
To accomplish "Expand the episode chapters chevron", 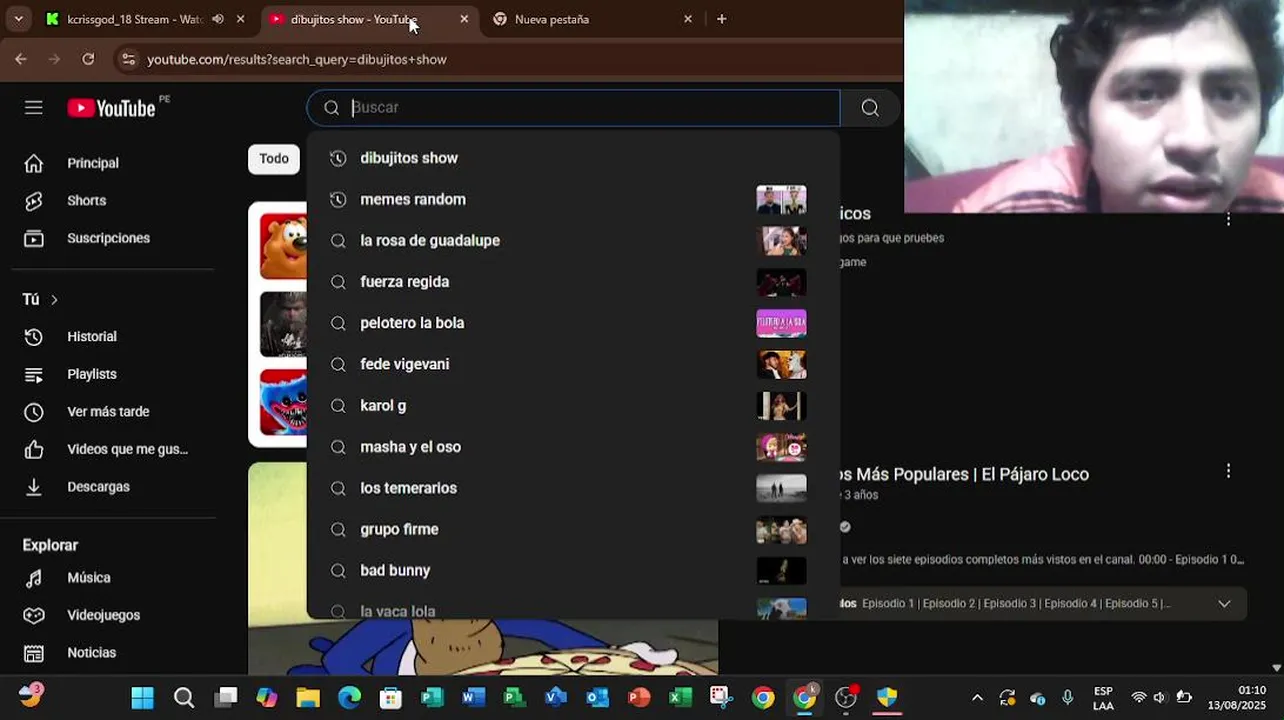I will point(1224,603).
